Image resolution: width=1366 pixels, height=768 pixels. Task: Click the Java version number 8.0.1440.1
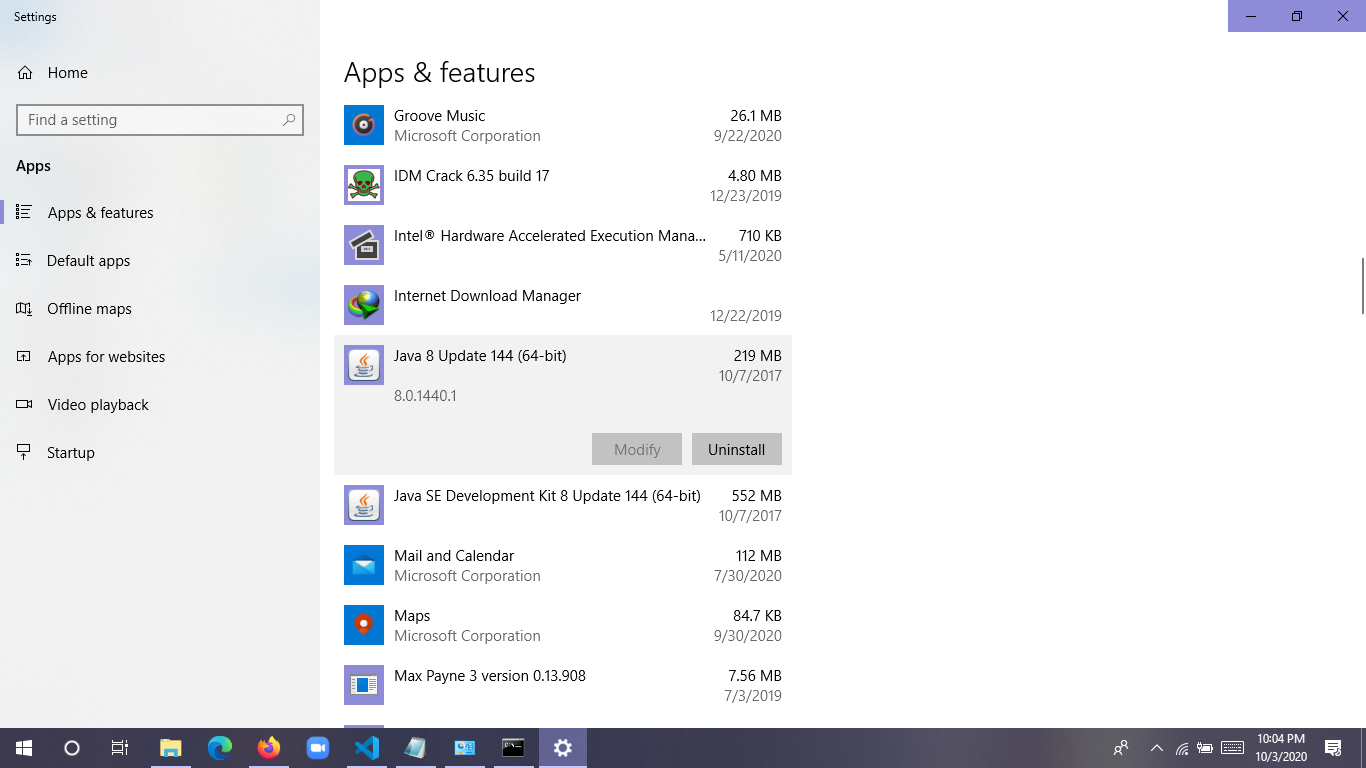pos(425,396)
